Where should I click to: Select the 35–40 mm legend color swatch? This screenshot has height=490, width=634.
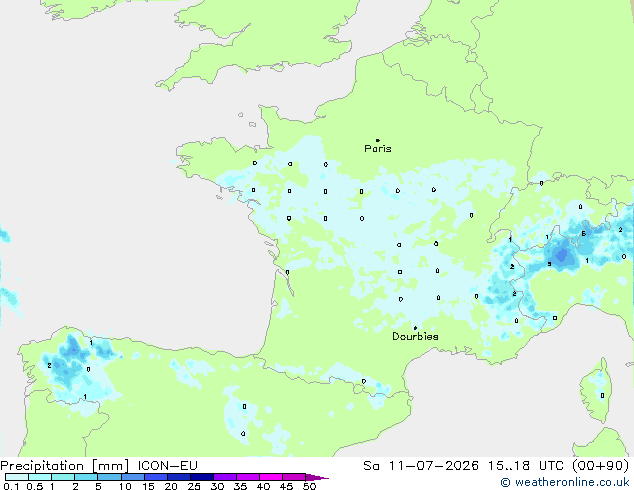click(247, 477)
